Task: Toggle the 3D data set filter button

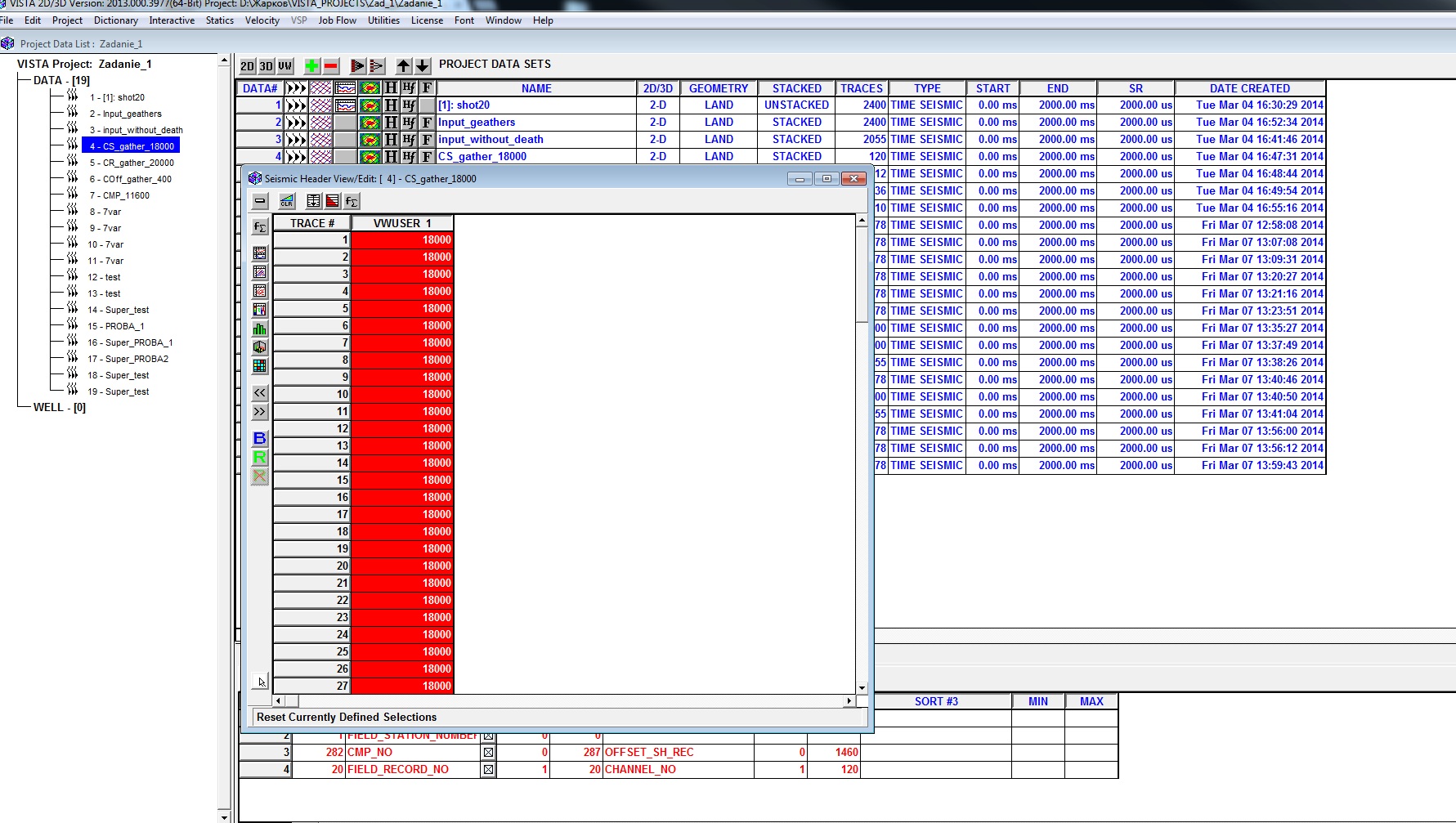Action: (x=267, y=66)
